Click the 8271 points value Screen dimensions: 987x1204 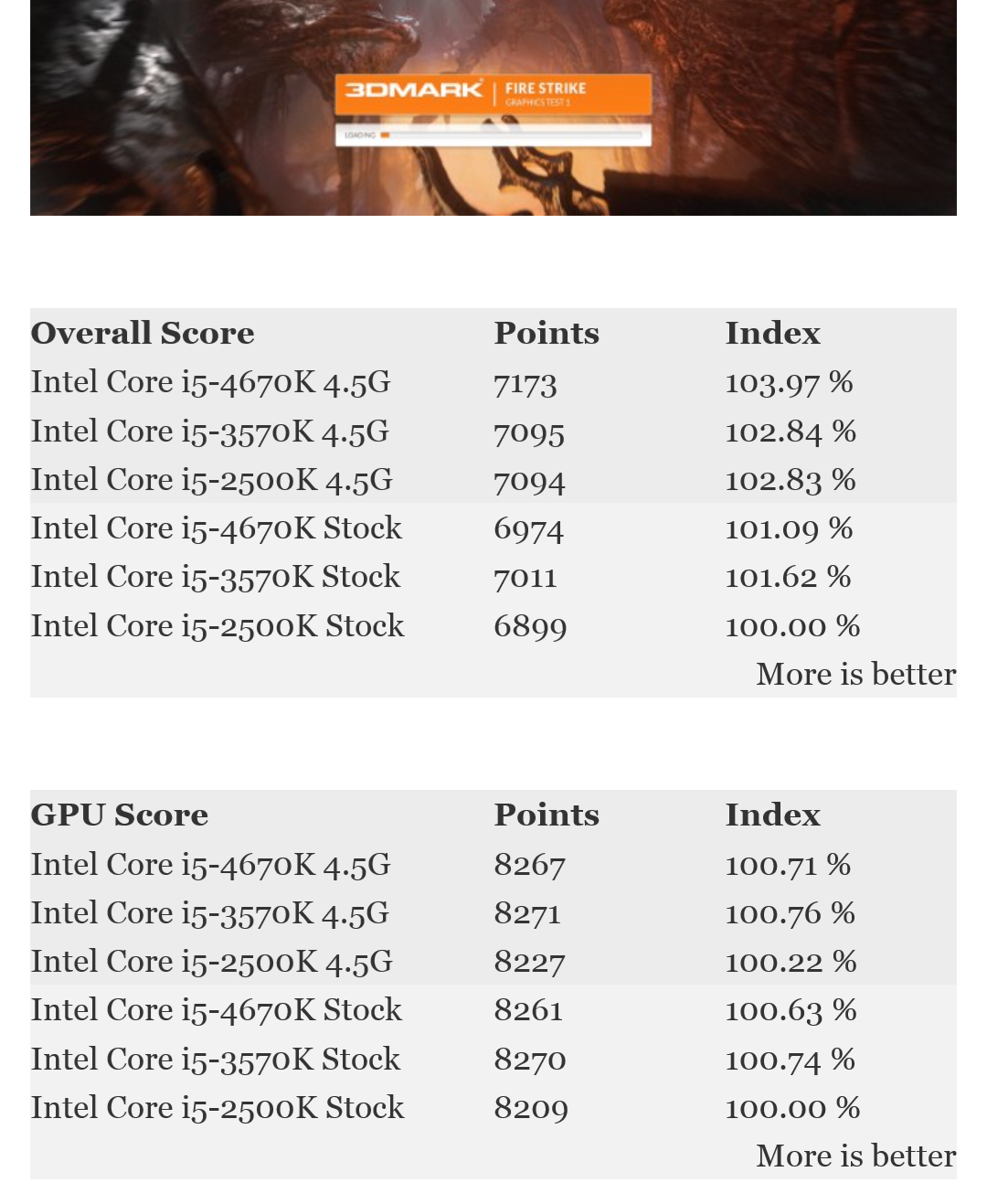click(526, 913)
